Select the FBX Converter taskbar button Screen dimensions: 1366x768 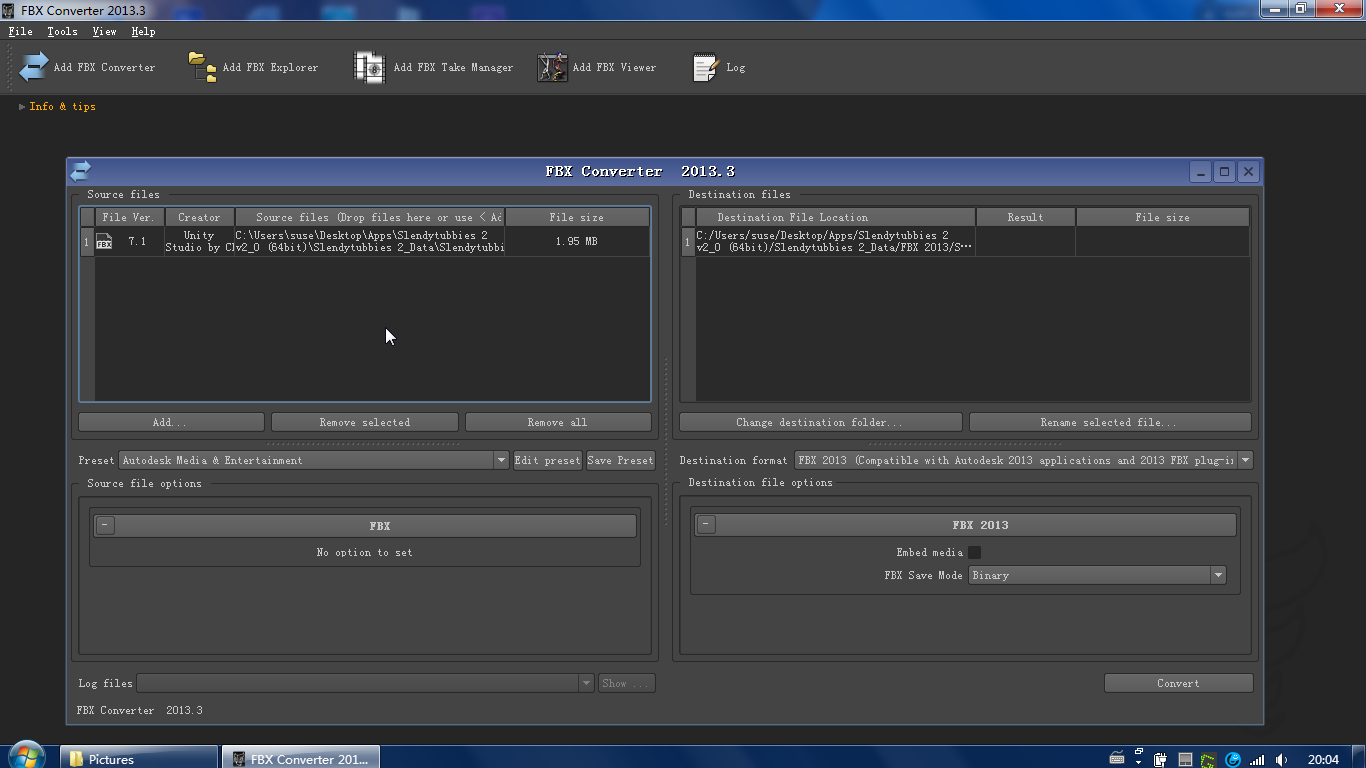coord(301,758)
